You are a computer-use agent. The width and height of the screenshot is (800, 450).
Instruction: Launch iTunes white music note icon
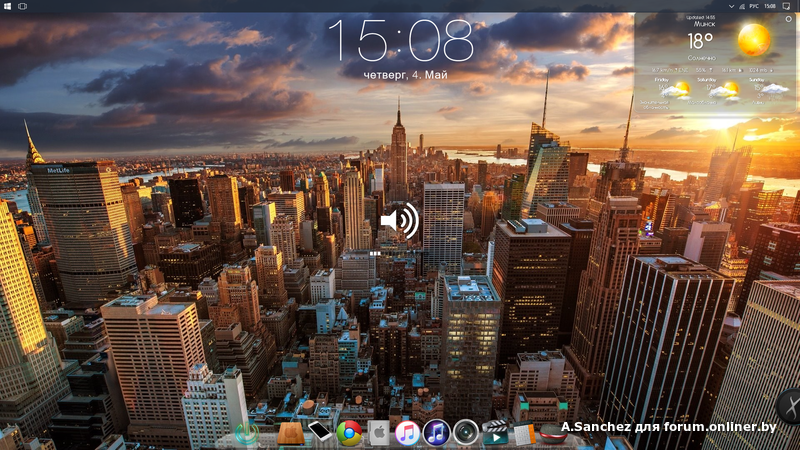click(407, 433)
